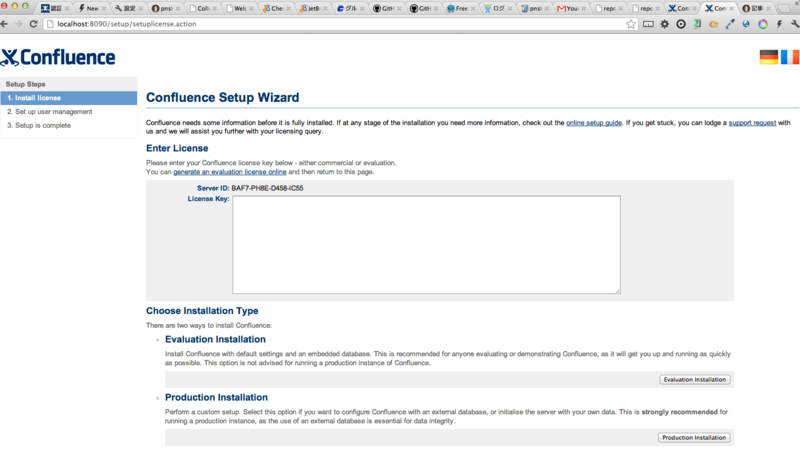Go back using the browser back arrow

tap(5, 24)
